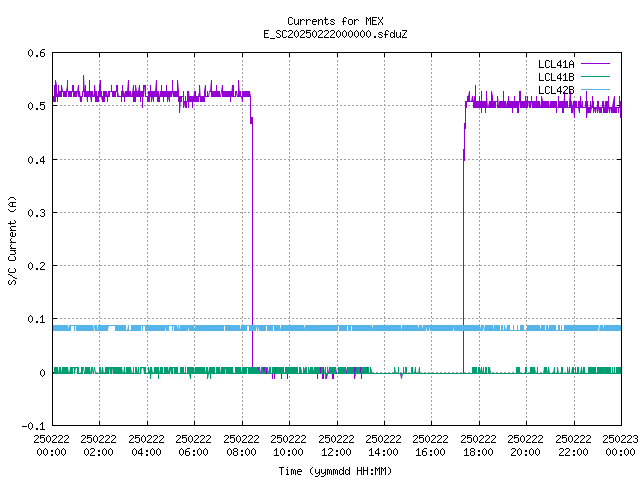
Task: Click the blue LCL42B trace near 0.08 A
Action: tap(337, 328)
